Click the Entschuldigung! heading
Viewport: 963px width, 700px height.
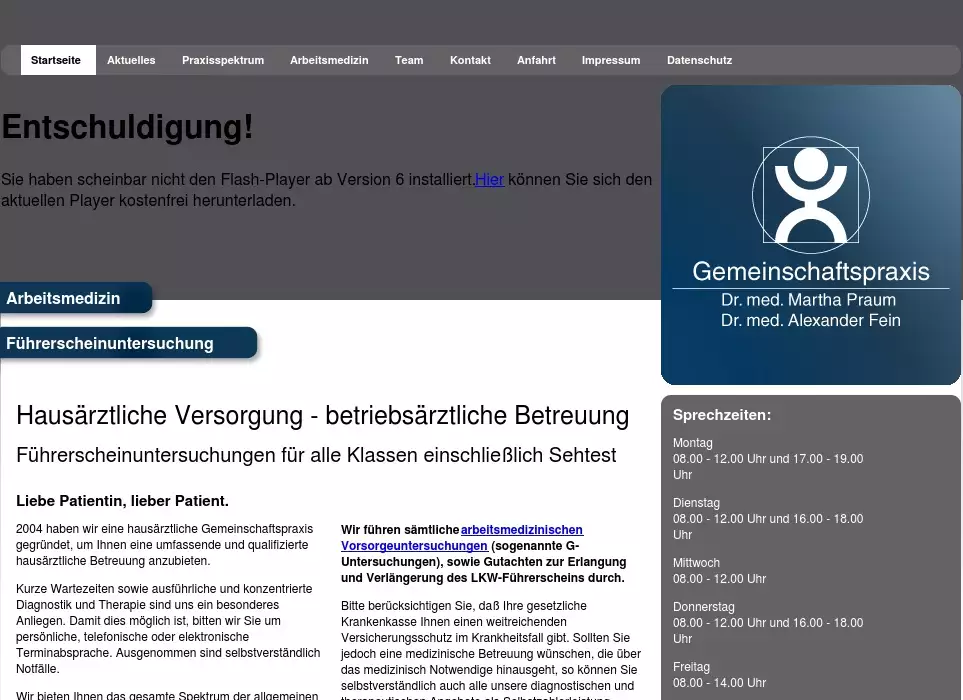(x=128, y=127)
